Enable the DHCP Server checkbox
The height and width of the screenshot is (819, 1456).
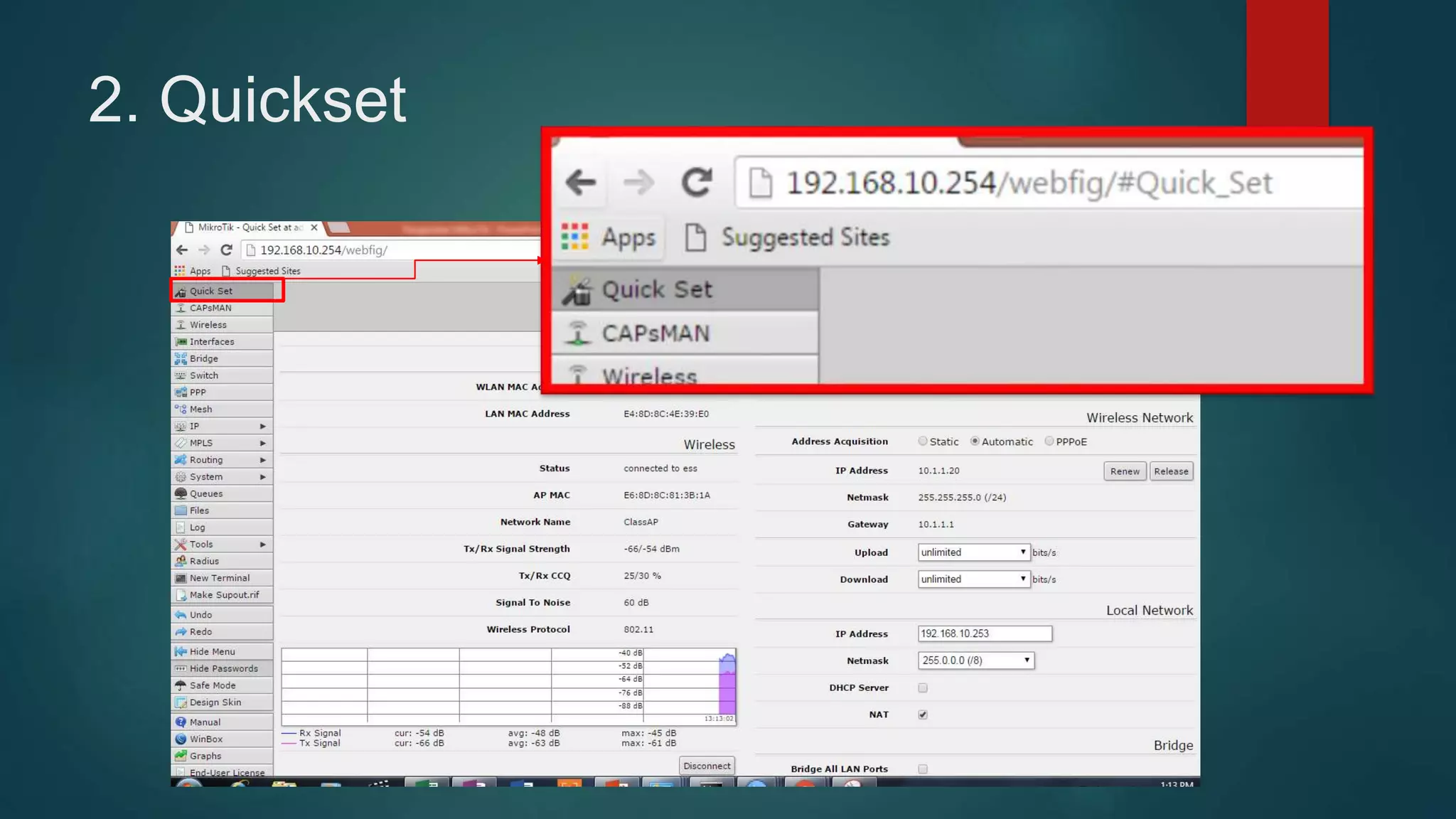(x=923, y=688)
